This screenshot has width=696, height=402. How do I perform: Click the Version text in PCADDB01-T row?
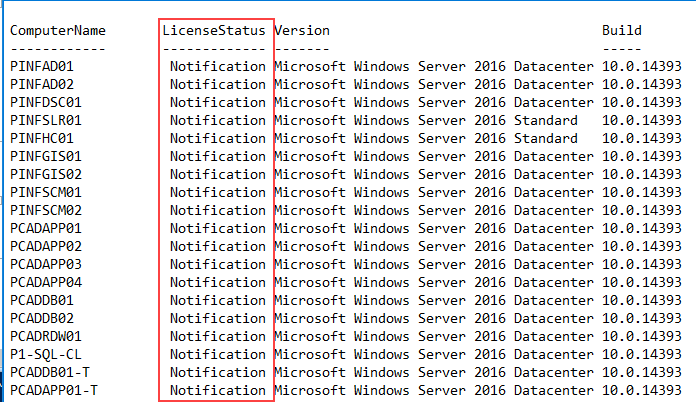click(434, 372)
